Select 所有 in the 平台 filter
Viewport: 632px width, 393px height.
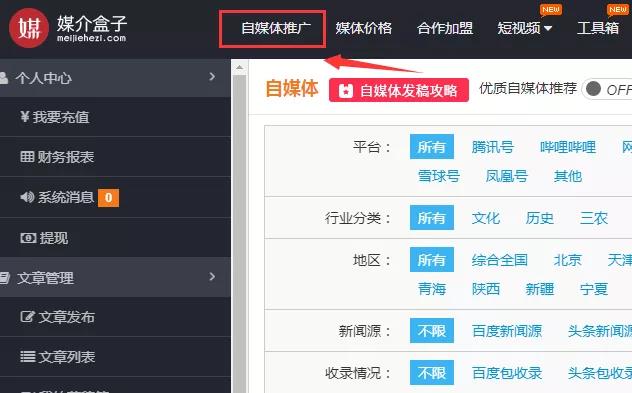pos(432,147)
